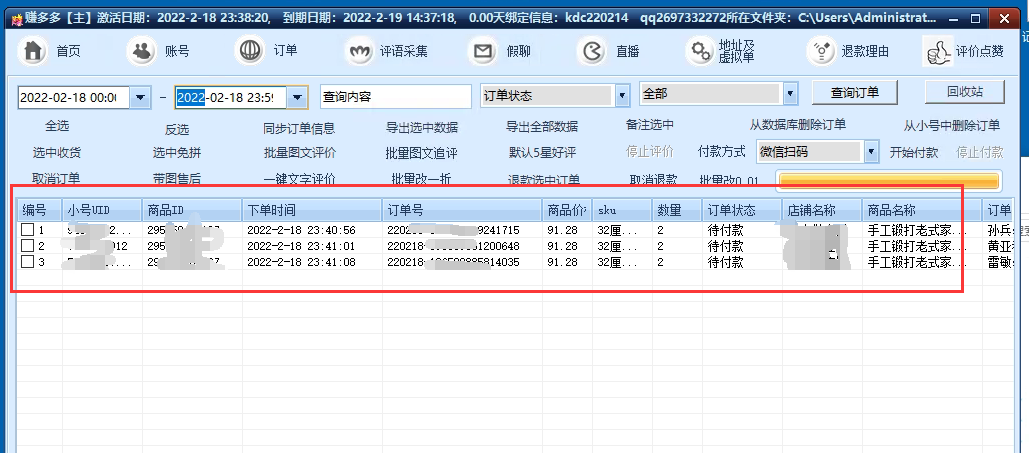Open the 直播 live stream section
Screen dimensions: 1029x453
coord(609,51)
